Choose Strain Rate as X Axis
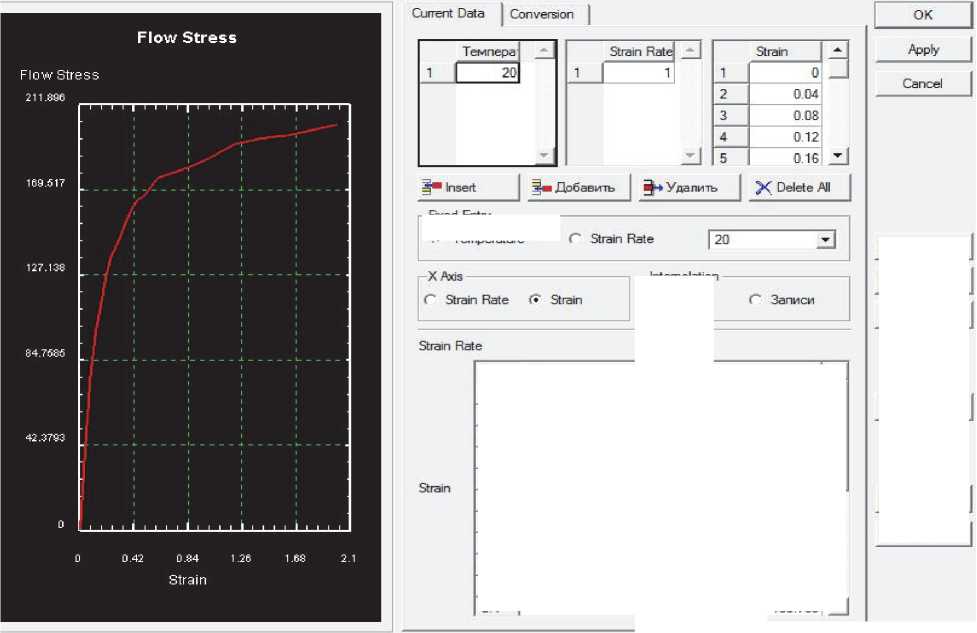Screen dimensions: 977x633 coord(431,300)
